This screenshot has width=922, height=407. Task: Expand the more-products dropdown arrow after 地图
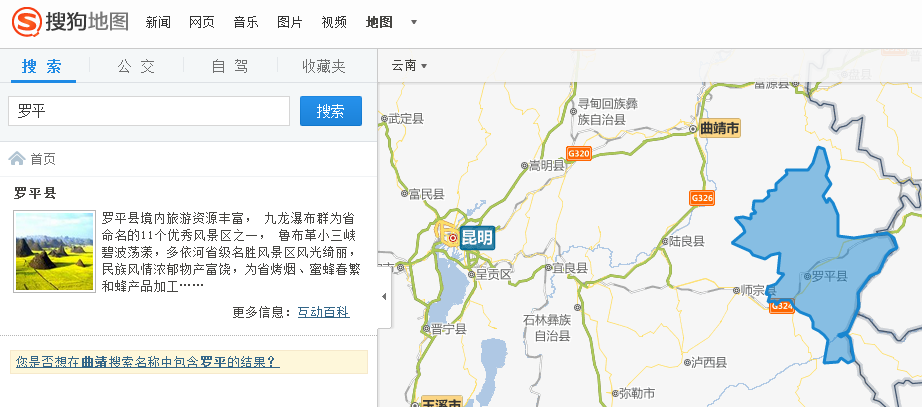(414, 22)
